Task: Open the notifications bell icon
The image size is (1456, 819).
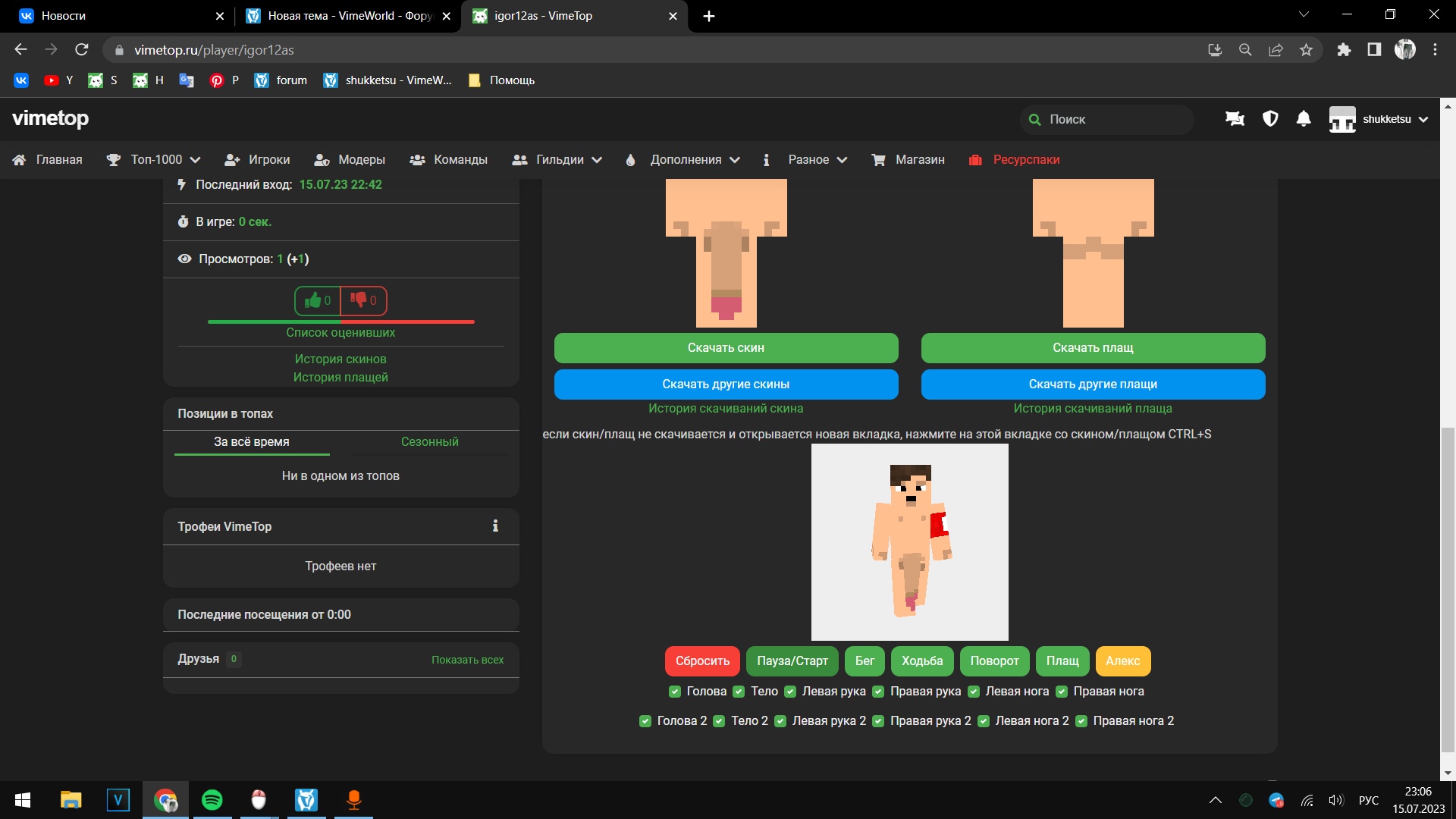Action: (1304, 119)
